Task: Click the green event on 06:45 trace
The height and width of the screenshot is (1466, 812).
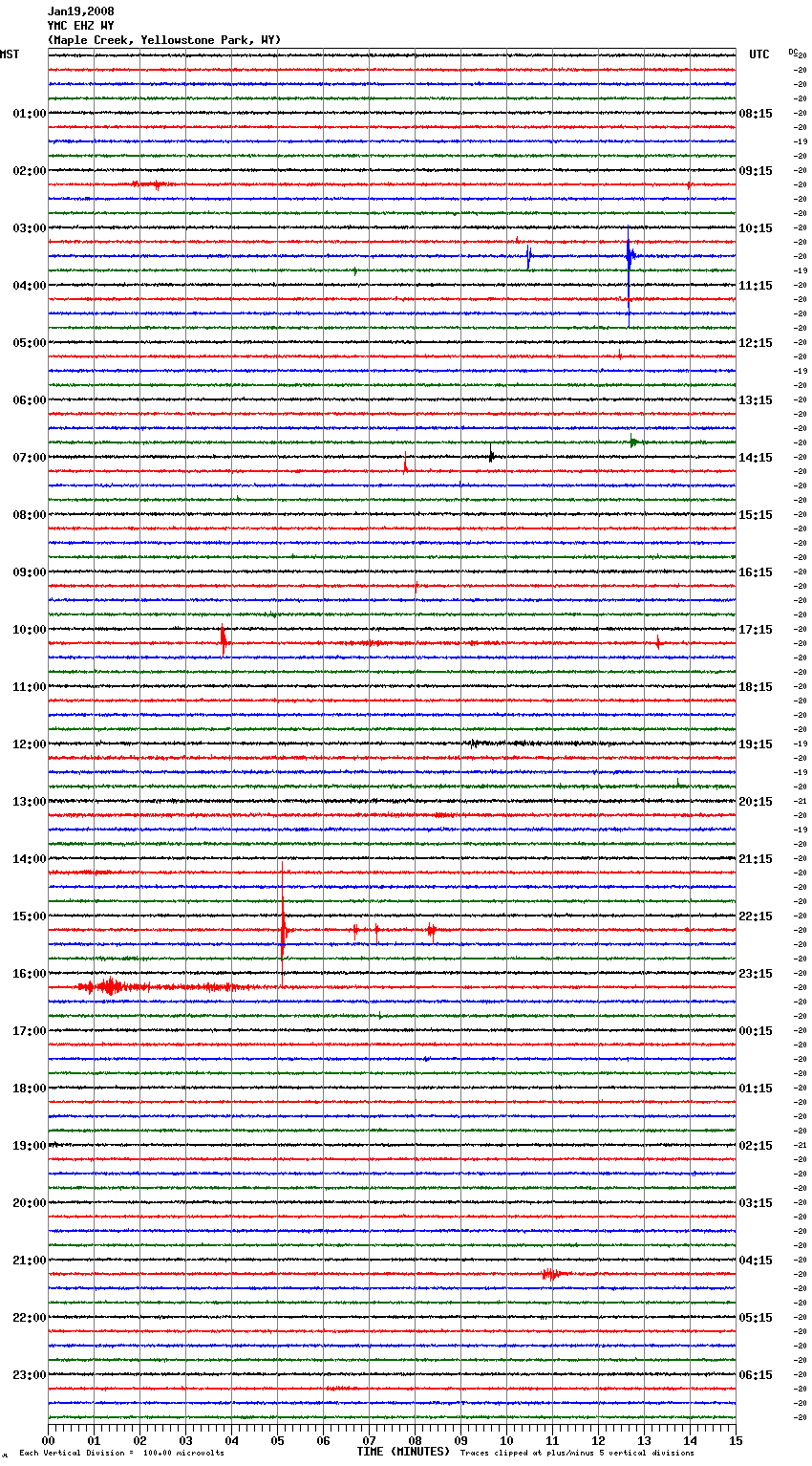Action: point(634,442)
